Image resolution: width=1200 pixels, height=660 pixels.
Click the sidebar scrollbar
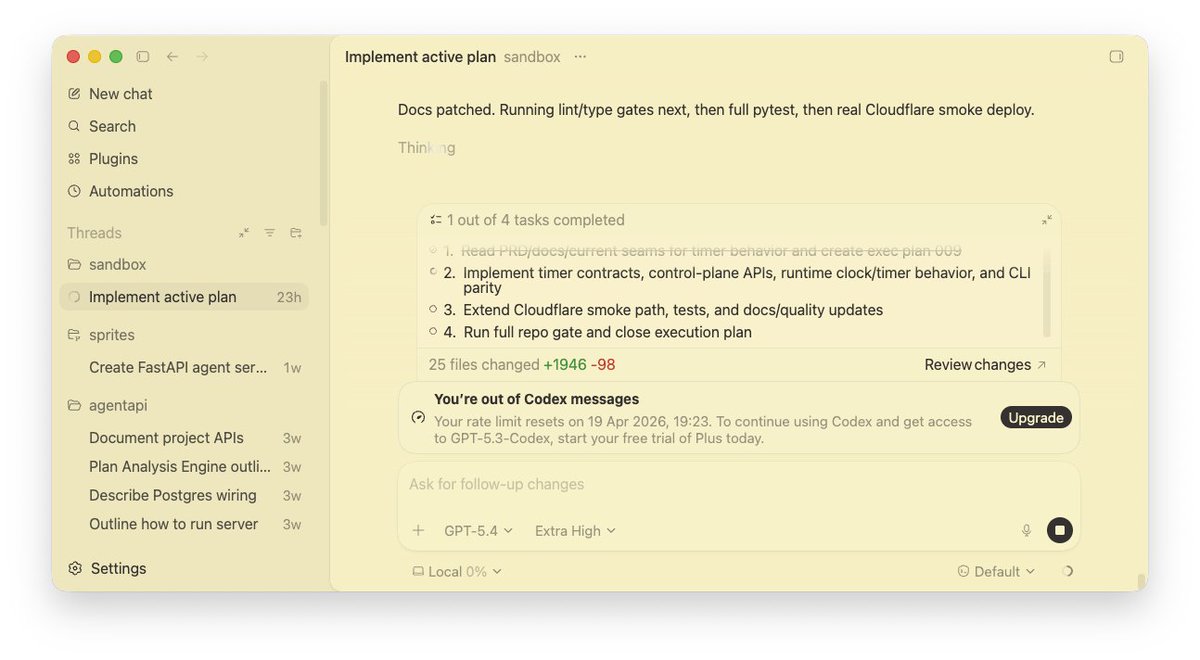click(x=323, y=153)
